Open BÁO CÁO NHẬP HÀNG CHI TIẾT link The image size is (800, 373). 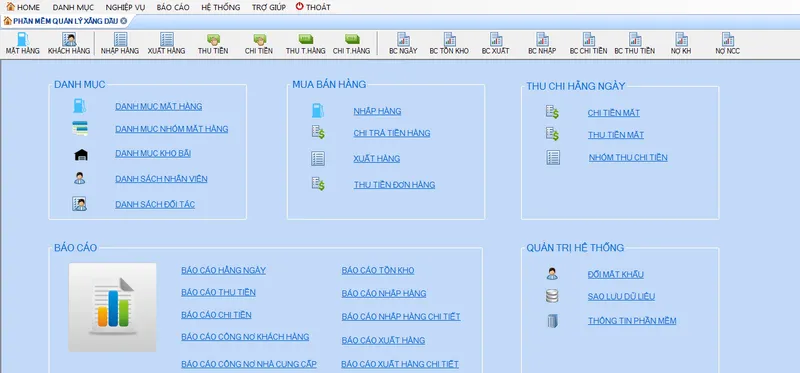pyautogui.click(x=401, y=317)
